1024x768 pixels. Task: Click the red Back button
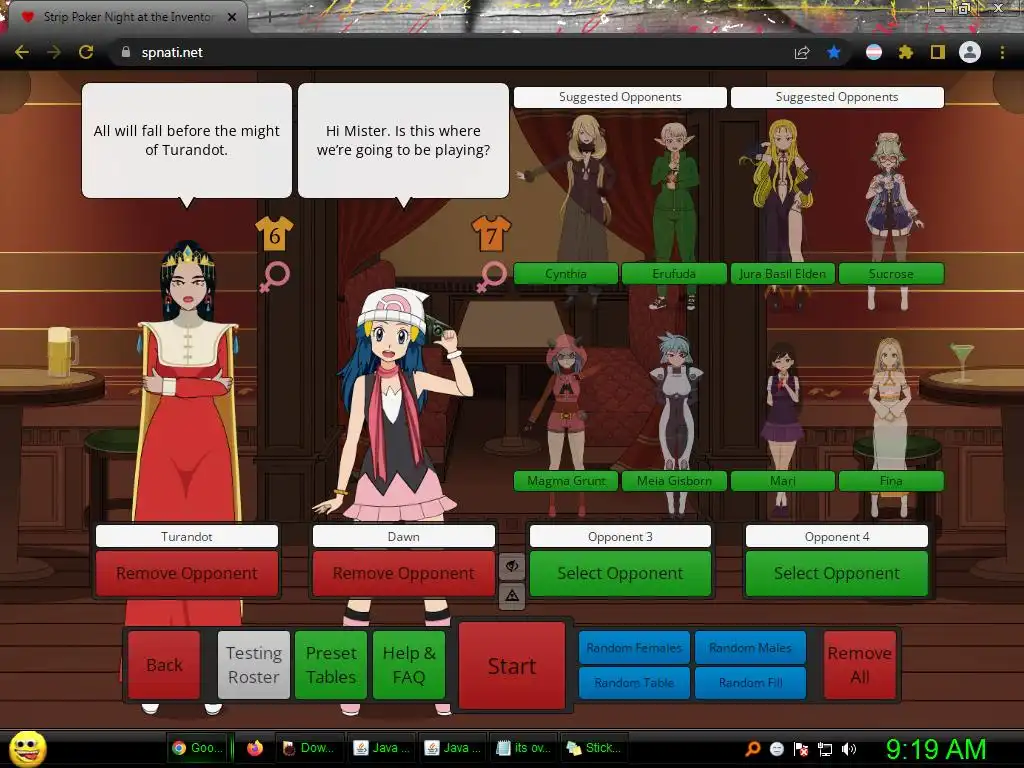[164, 665]
